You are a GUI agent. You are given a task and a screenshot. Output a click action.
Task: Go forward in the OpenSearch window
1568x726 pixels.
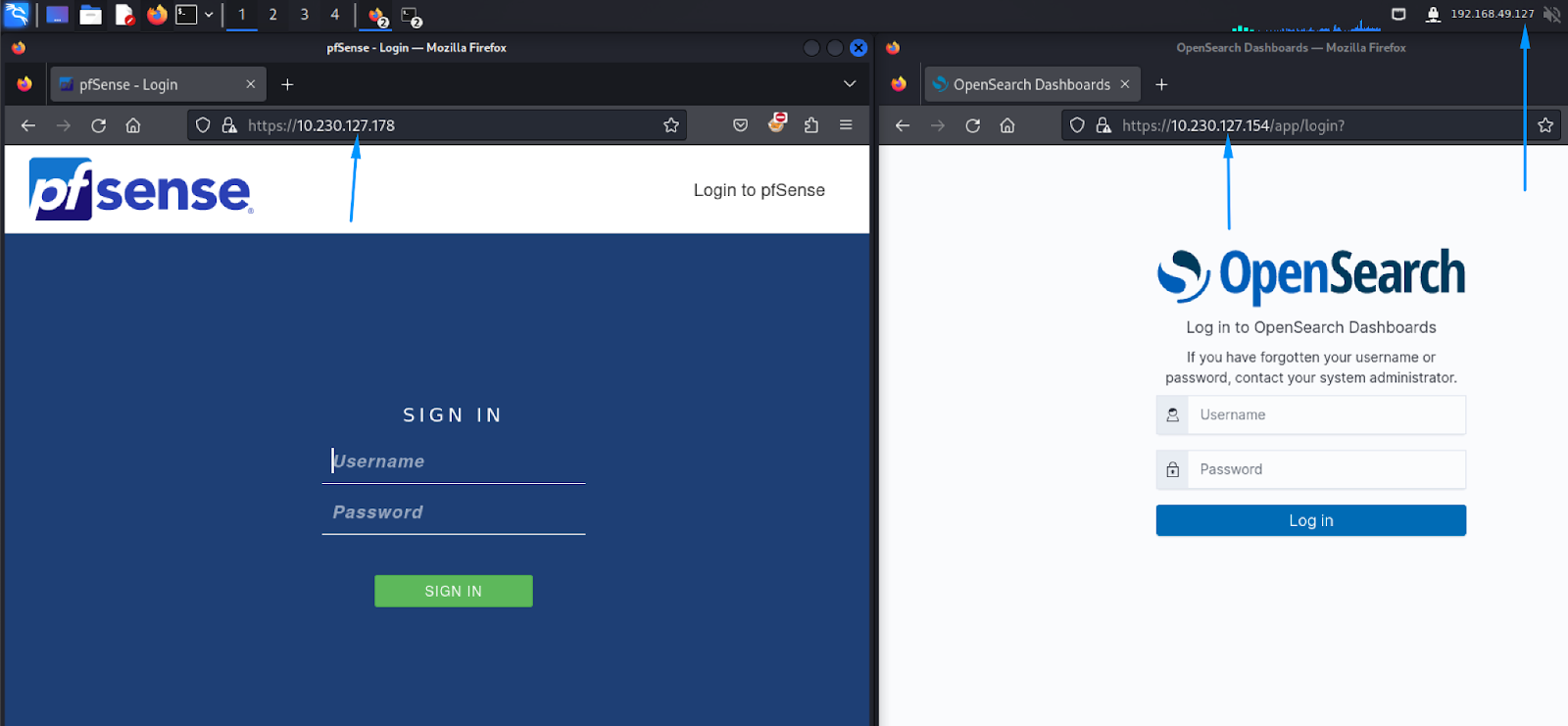pyautogui.click(x=938, y=125)
